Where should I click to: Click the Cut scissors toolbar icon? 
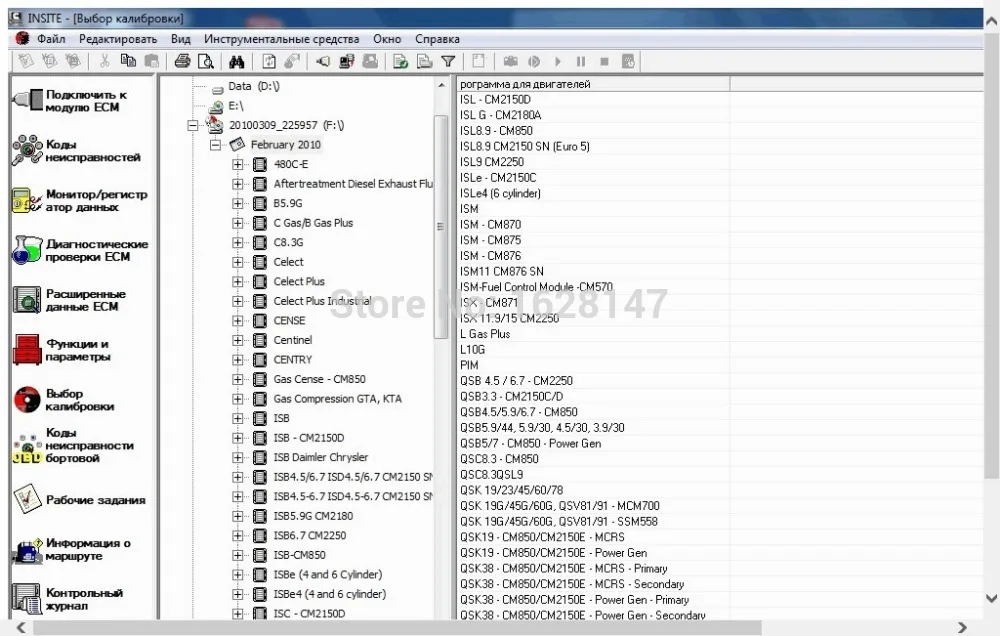(104, 61)
